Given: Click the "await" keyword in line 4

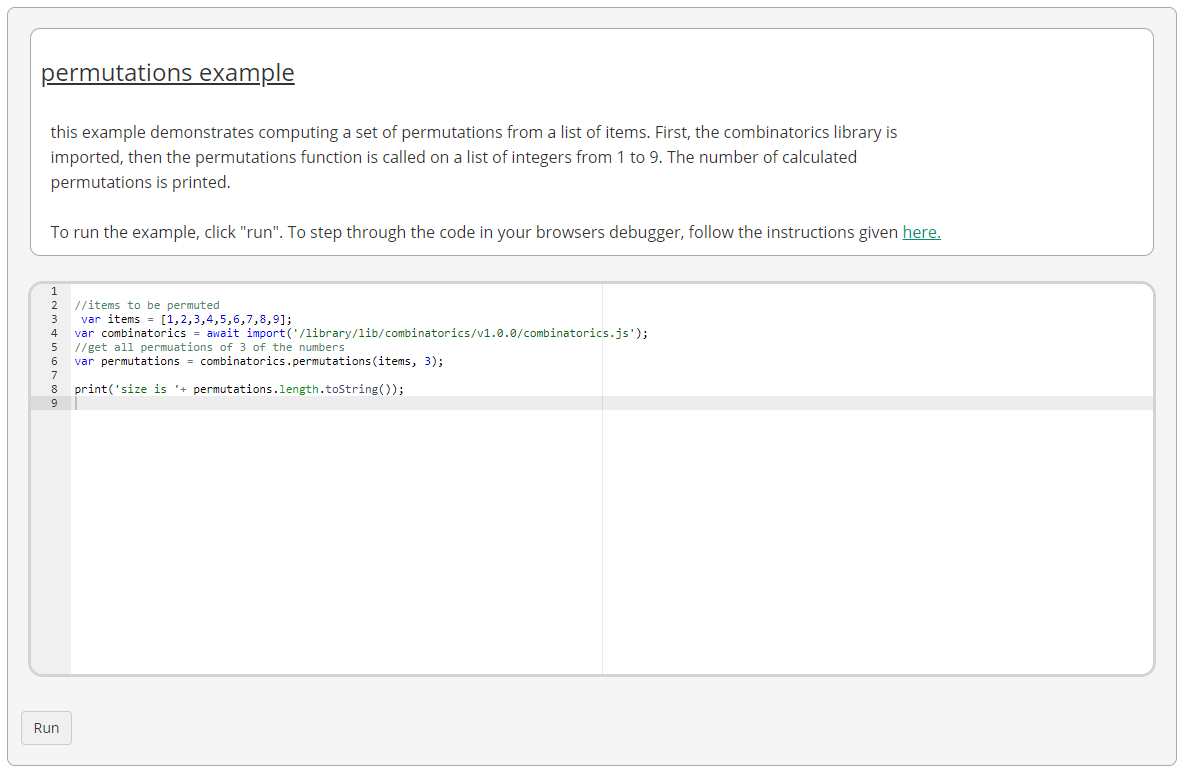Looking at the screenshot, I should (x=223, y=333).
